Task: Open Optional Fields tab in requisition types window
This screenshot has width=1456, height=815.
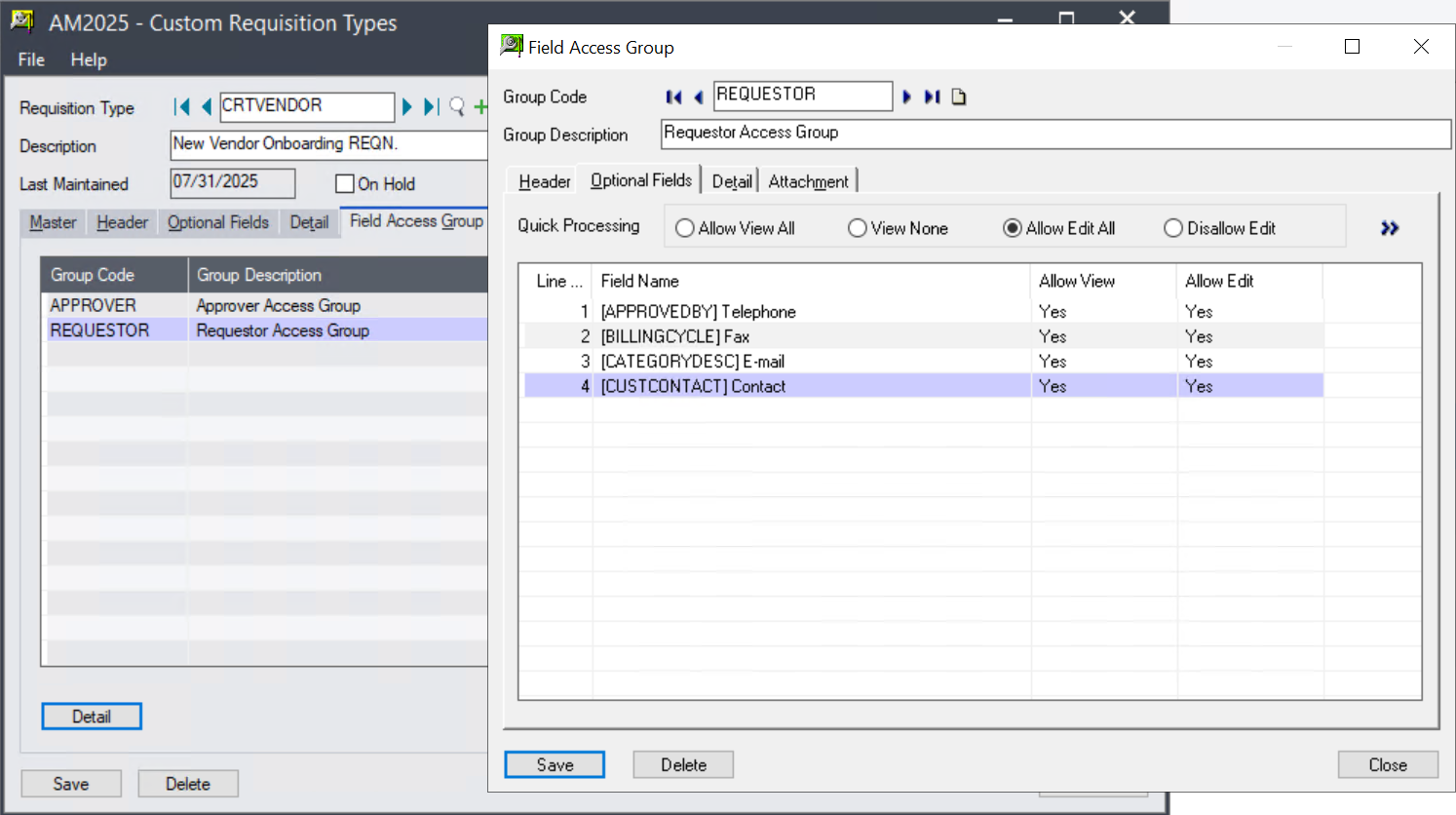Action: [217, 222]
